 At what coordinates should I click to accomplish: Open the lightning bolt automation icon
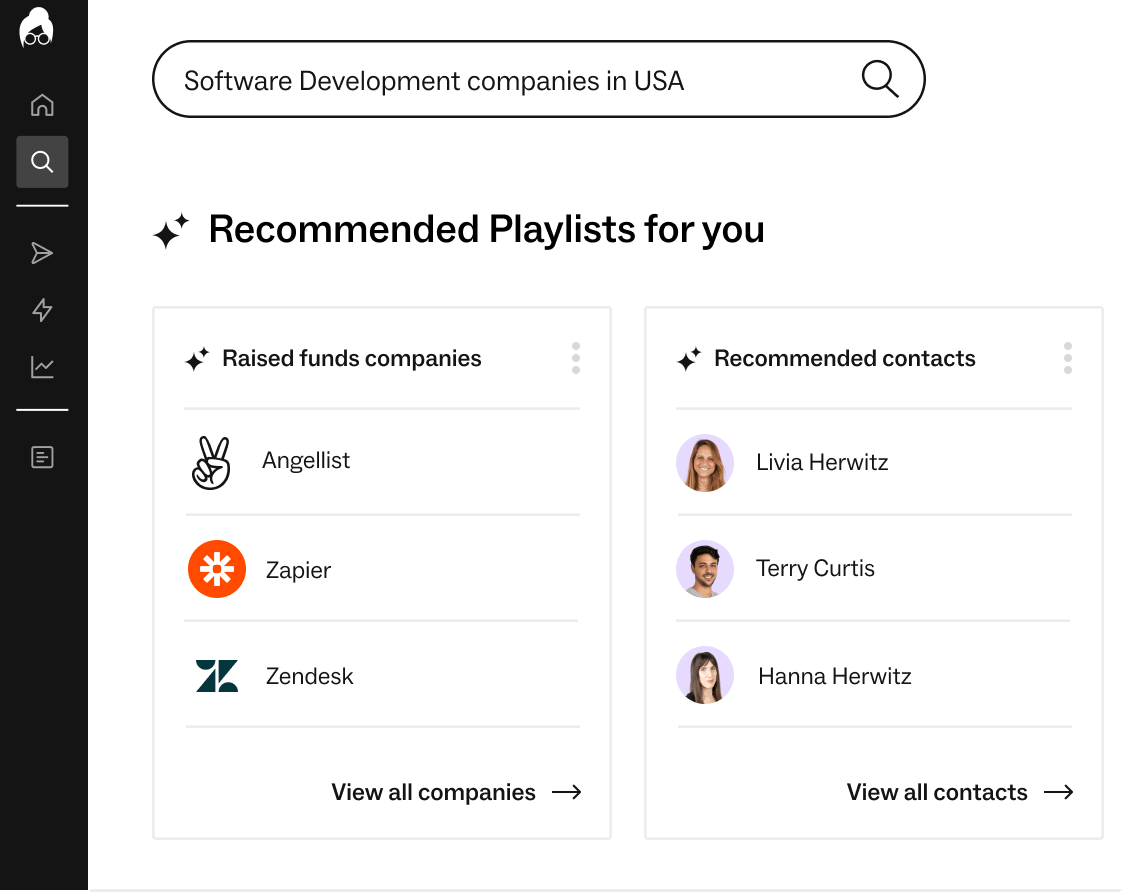(42, 310)
